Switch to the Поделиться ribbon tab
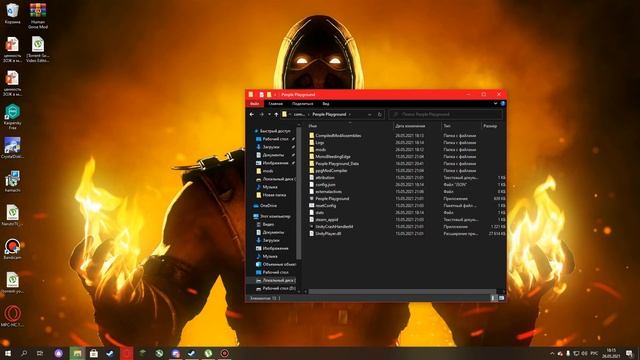640x360 pixels. 302,104
